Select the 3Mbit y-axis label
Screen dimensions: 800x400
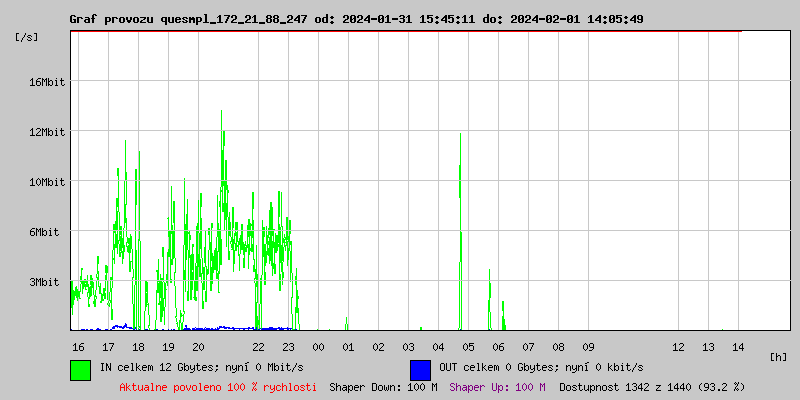[46, 282]
